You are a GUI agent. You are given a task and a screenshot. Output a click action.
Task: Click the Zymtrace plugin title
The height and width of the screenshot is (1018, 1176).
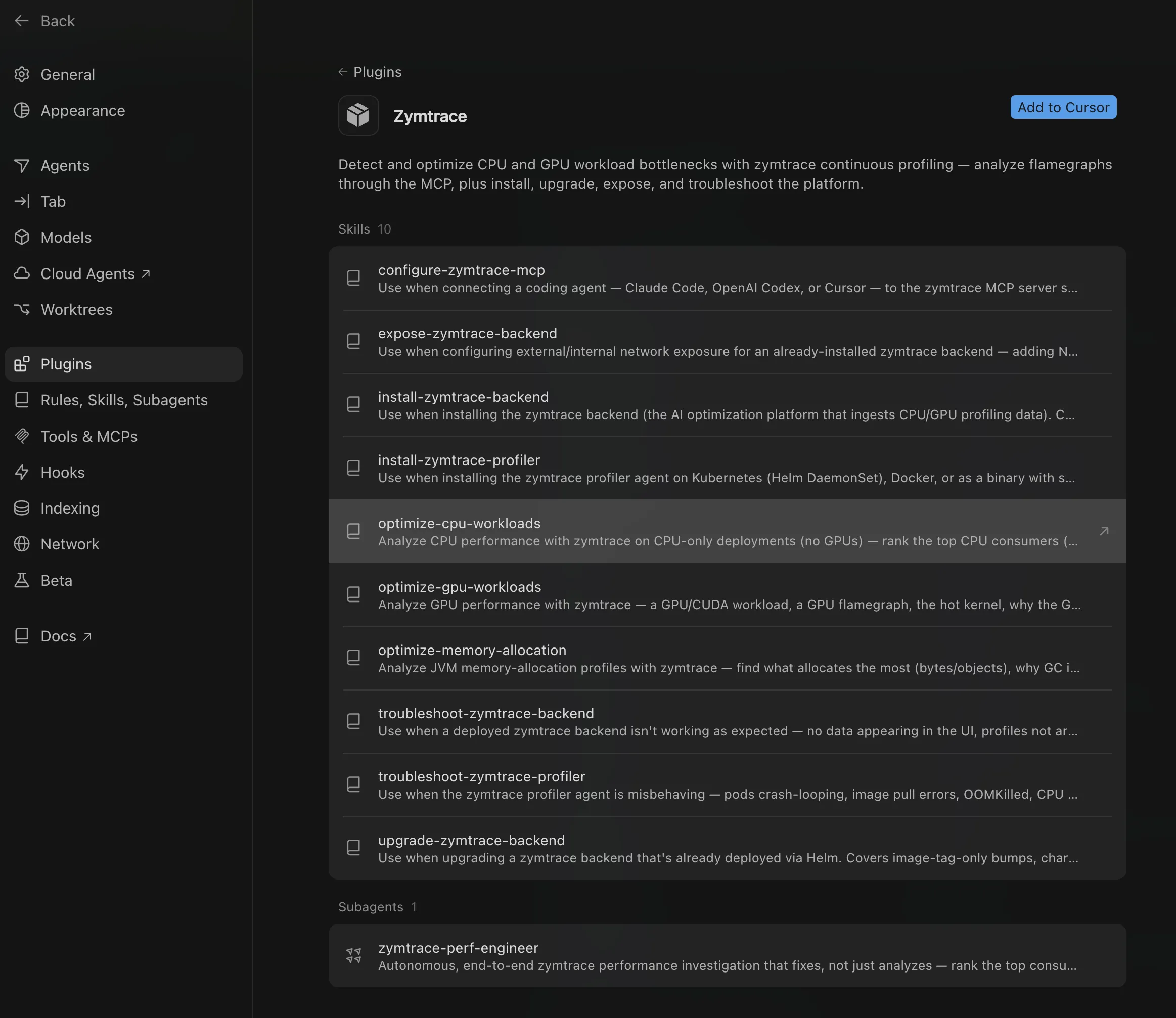coord(430,116)
